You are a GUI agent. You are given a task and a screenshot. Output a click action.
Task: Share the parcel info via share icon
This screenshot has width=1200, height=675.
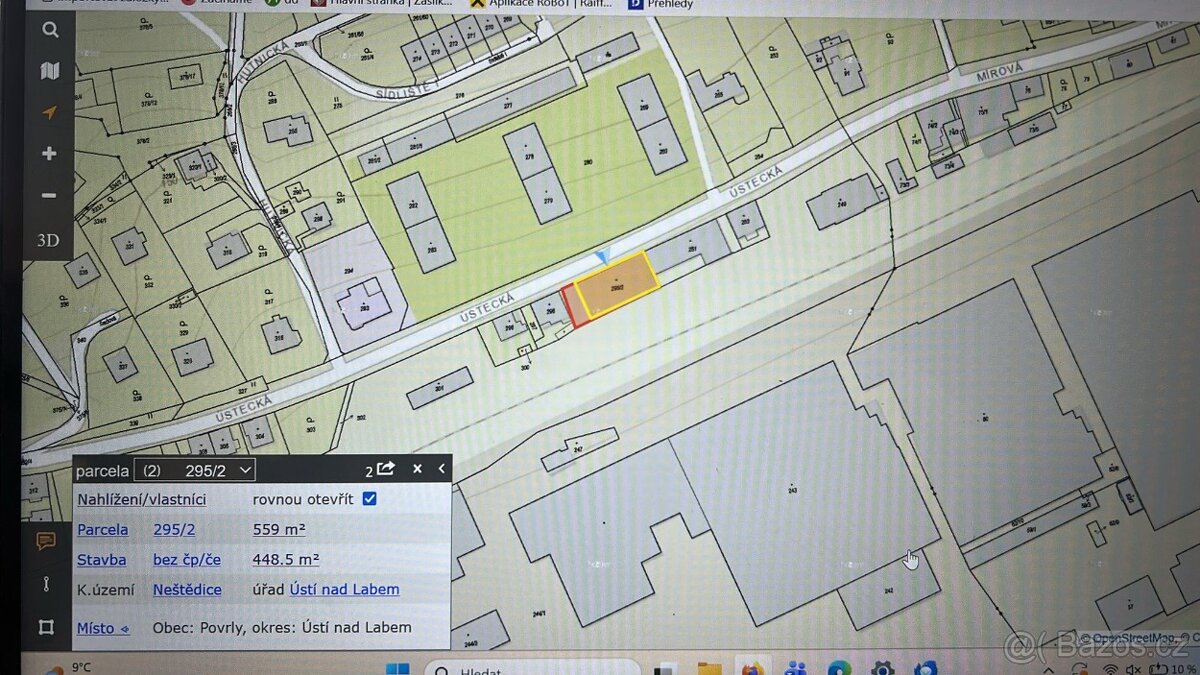pyautogui.click(x=385, y=469)
